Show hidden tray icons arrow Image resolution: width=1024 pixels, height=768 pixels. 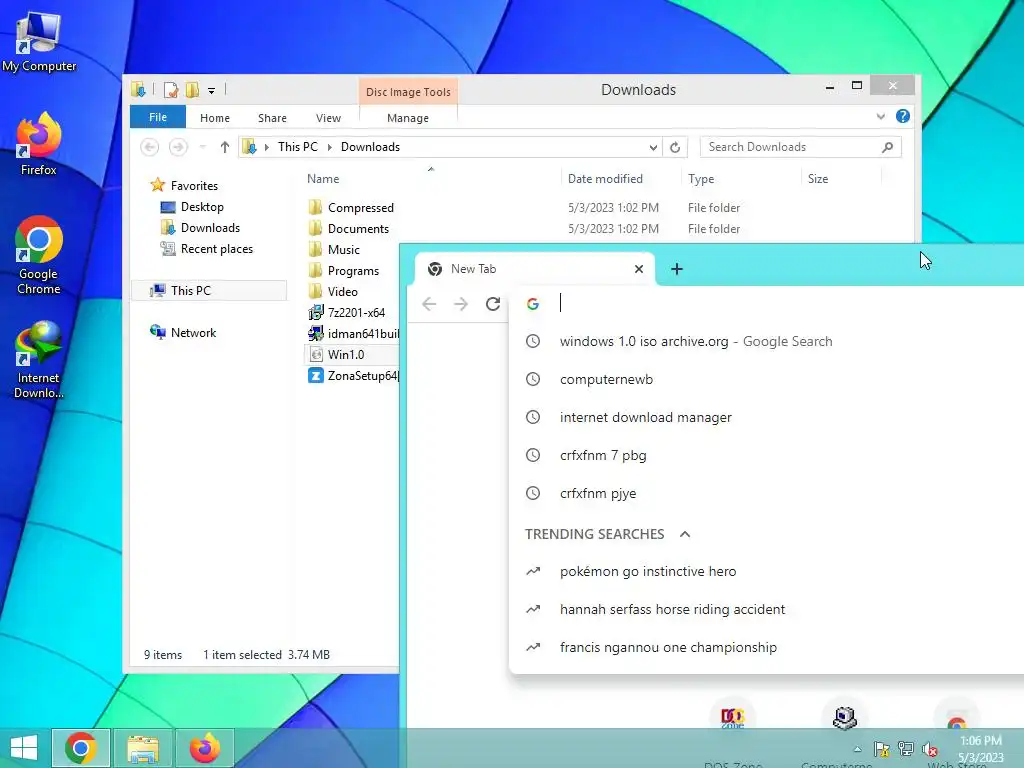[857, 749]
